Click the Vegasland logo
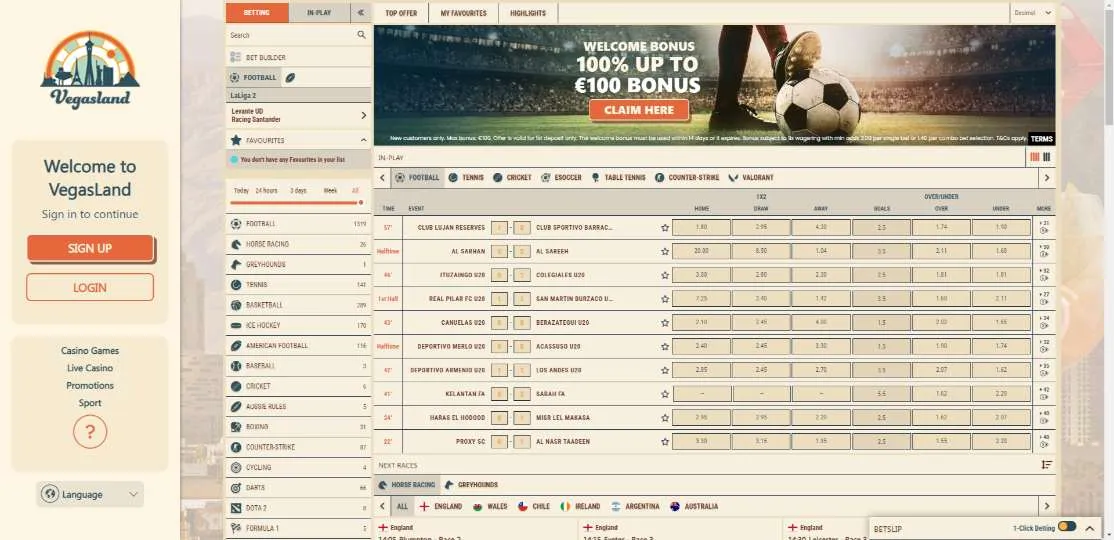The height and width of the screenshot is (540, 1114). coord(90,70)
